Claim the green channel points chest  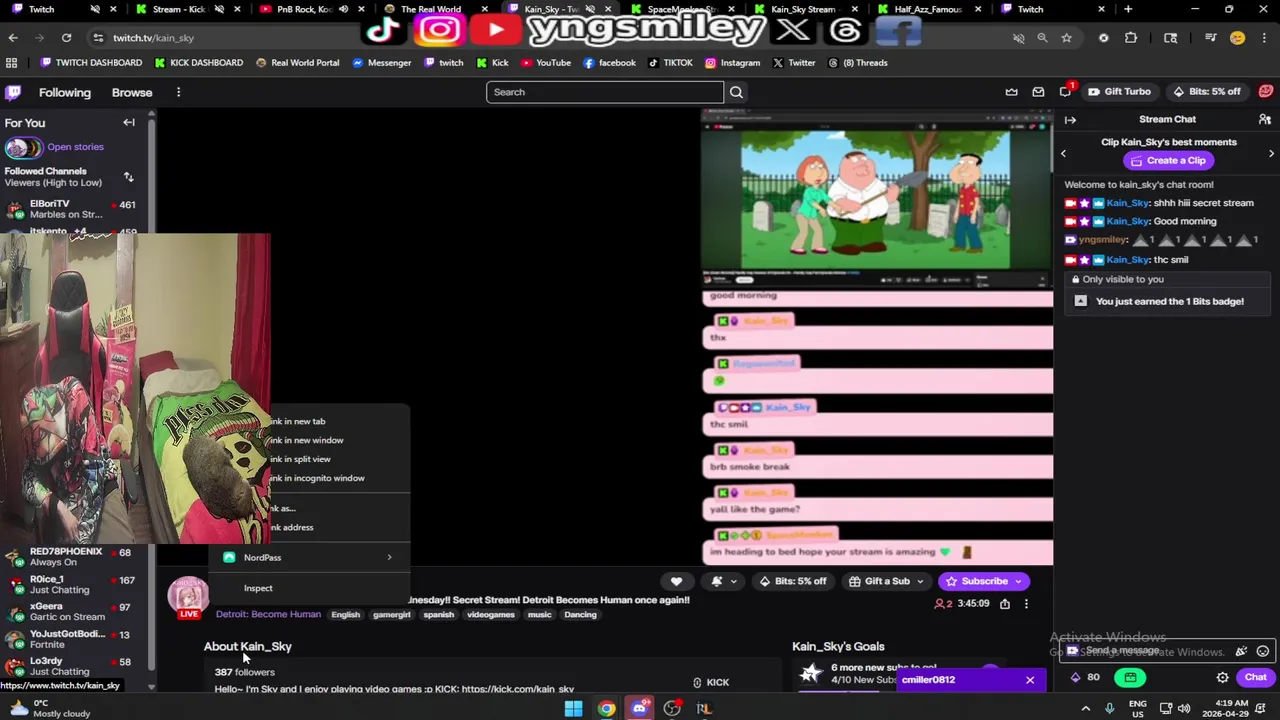click(x=1130, y=677)
